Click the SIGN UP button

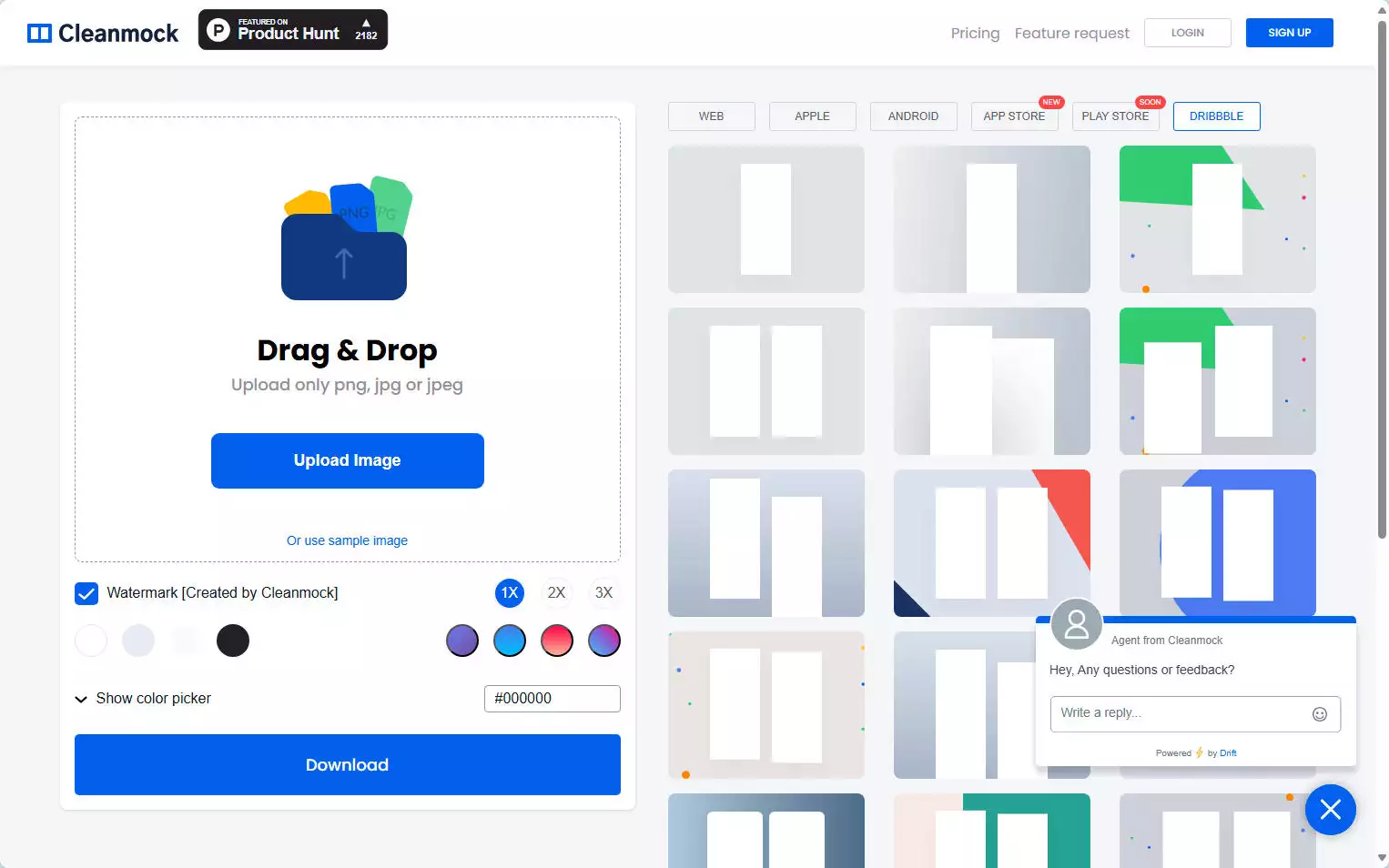(1290, 33)
